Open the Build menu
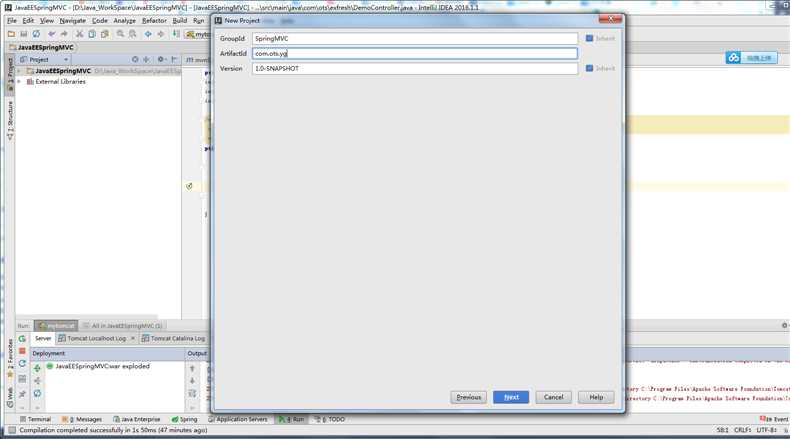This screenshot has height=439, width=790. click(x=180, y=21)
